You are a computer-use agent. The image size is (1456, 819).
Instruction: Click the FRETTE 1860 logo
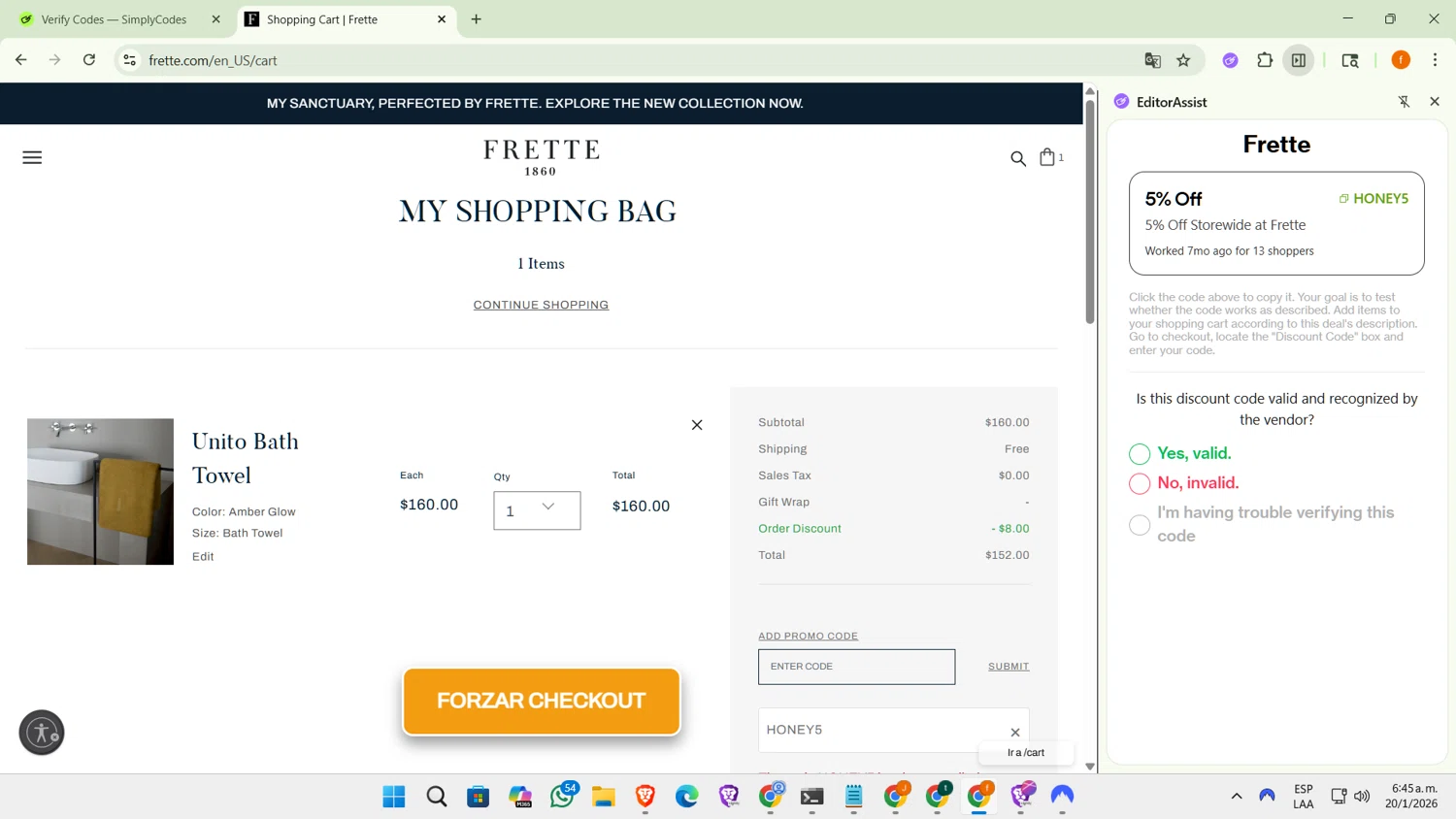[x=542, y=157]
